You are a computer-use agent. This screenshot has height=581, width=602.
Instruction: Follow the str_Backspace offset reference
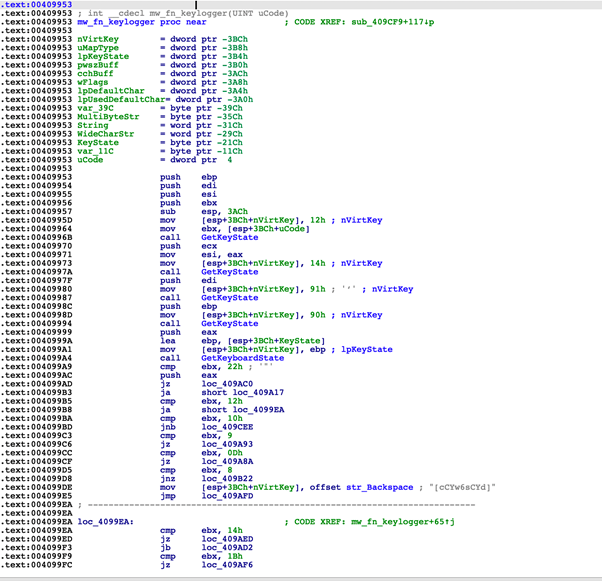coord(379,487)
